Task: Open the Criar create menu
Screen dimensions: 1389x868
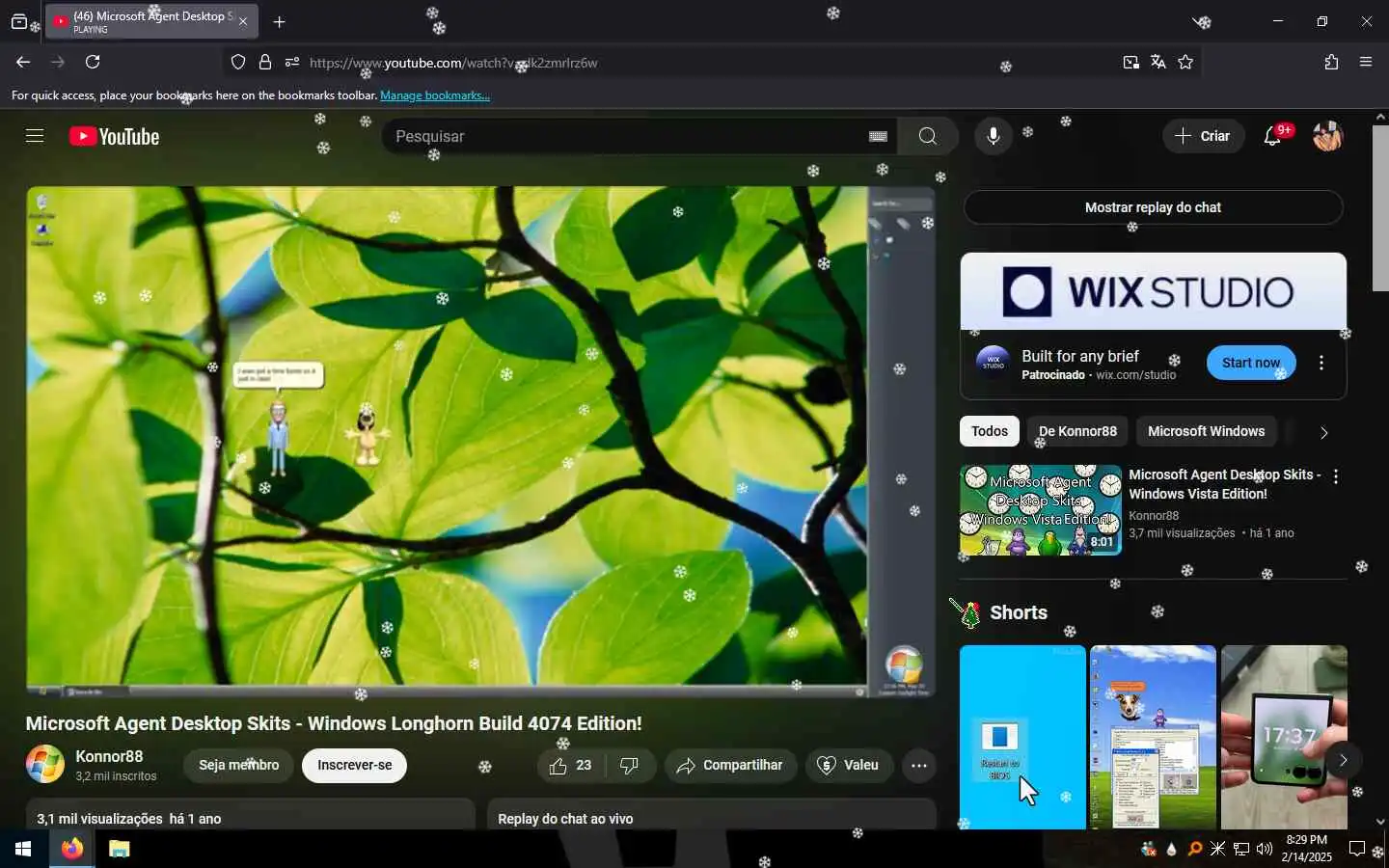Action: [1202, 136]
